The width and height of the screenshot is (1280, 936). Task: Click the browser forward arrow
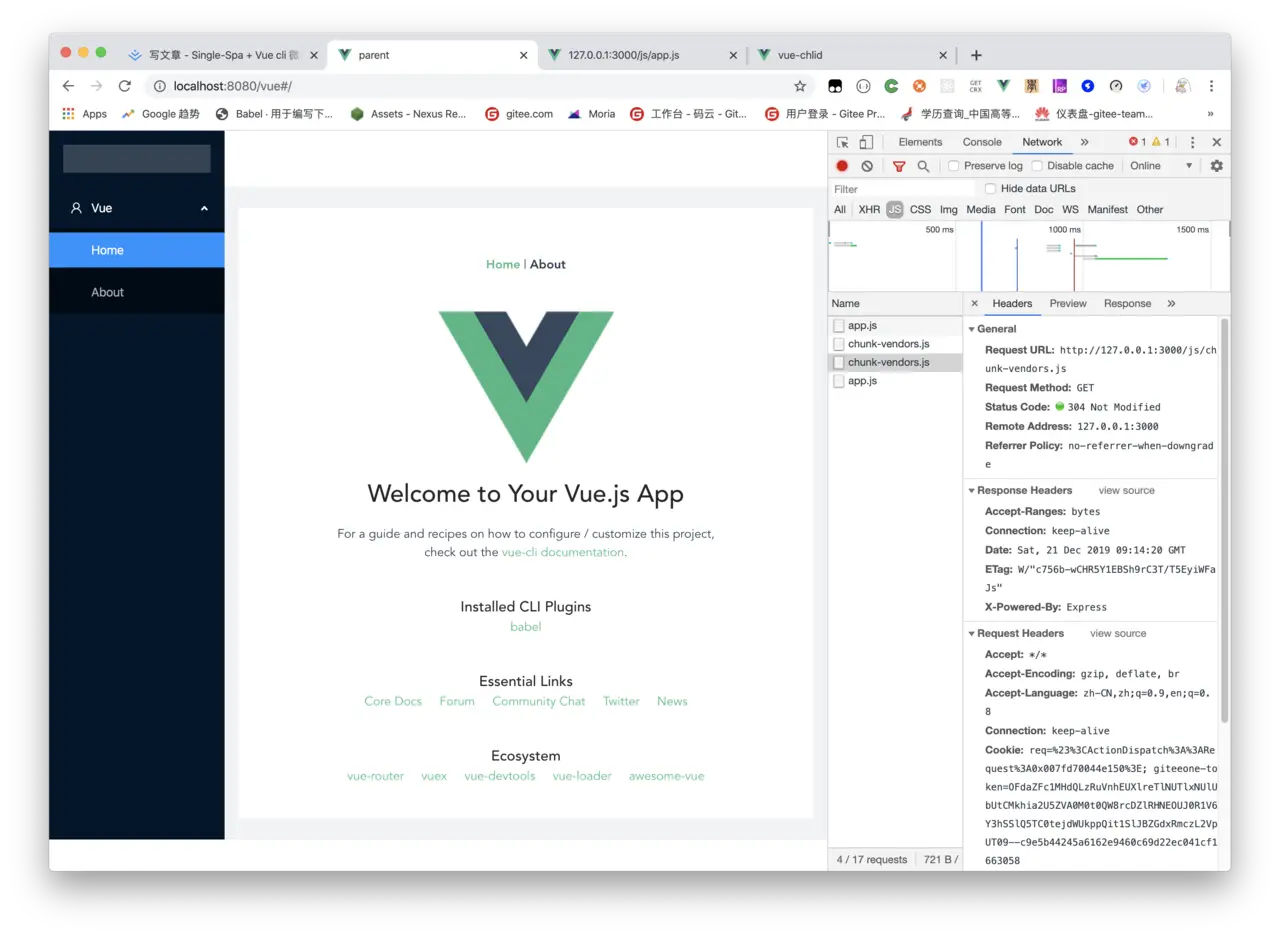pyautogui.click(x=96, y=86)
